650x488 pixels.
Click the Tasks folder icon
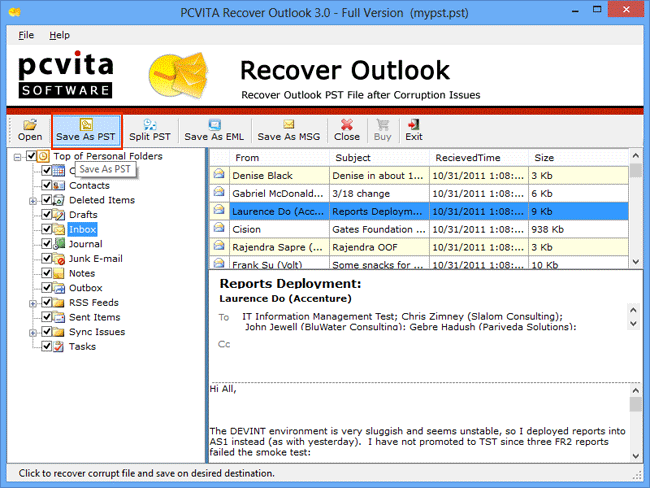[59, 346]
